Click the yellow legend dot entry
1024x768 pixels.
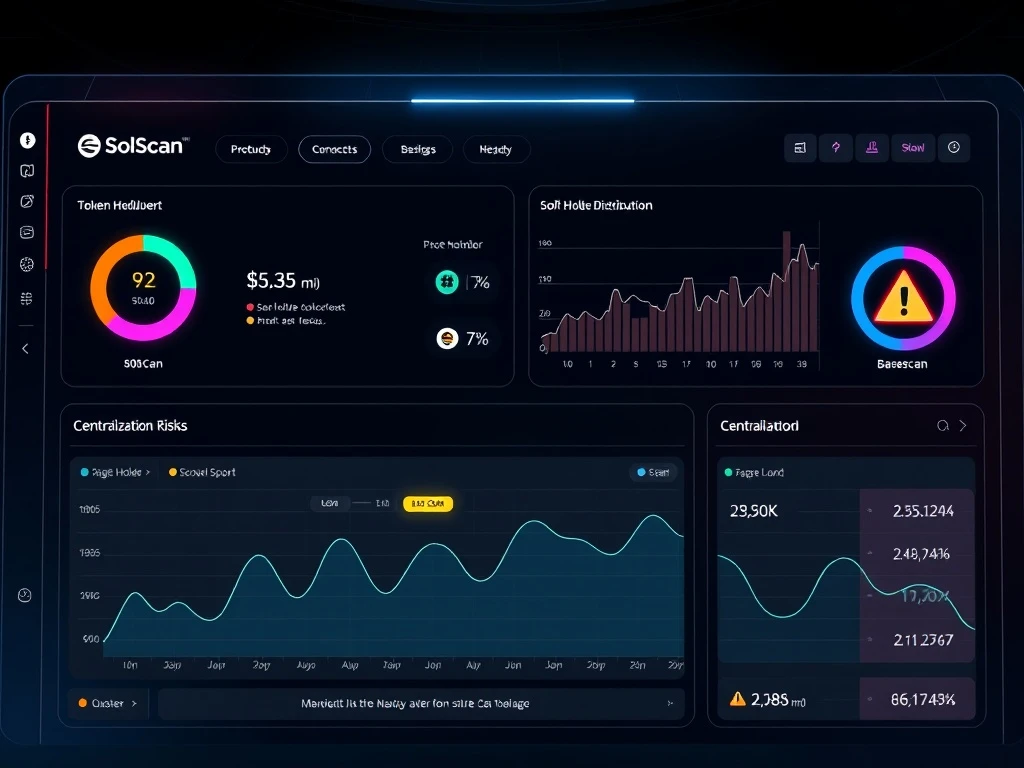tap(285, 321)
